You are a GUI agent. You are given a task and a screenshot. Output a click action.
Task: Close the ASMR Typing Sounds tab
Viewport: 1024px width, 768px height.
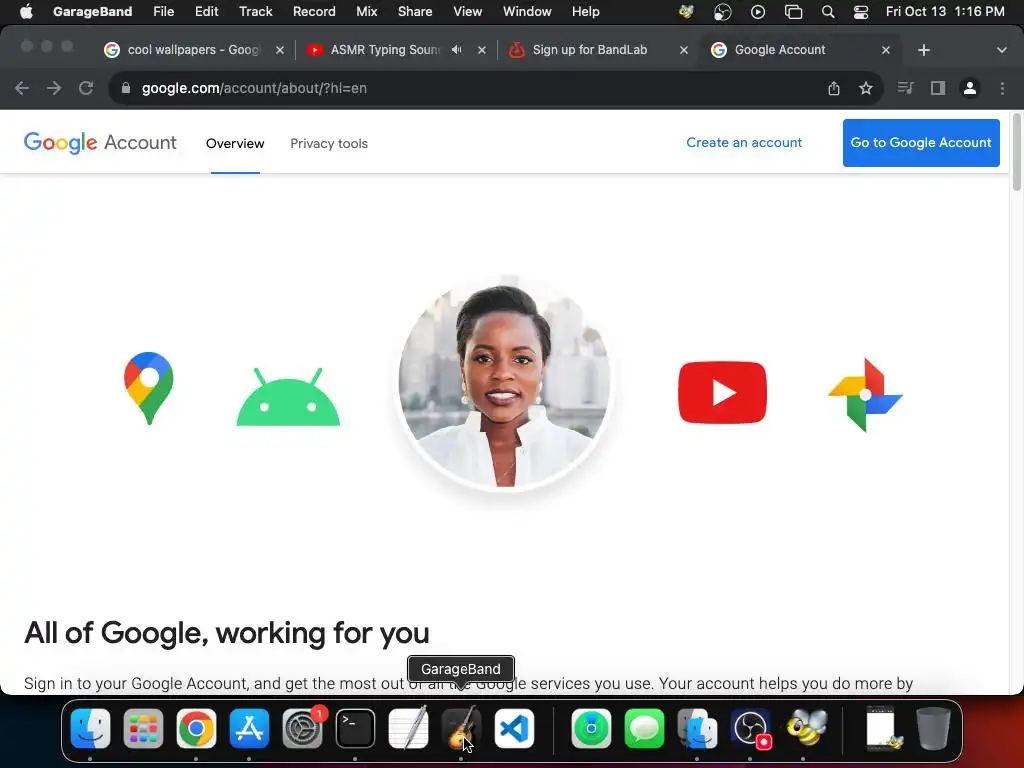[x=482, y=50]
